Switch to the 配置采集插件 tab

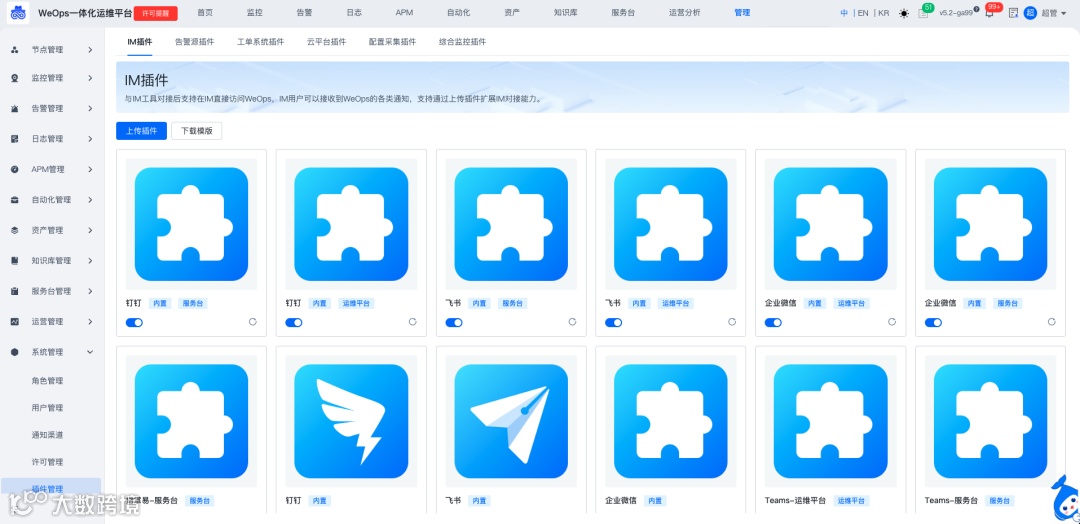tap(393, 42)
